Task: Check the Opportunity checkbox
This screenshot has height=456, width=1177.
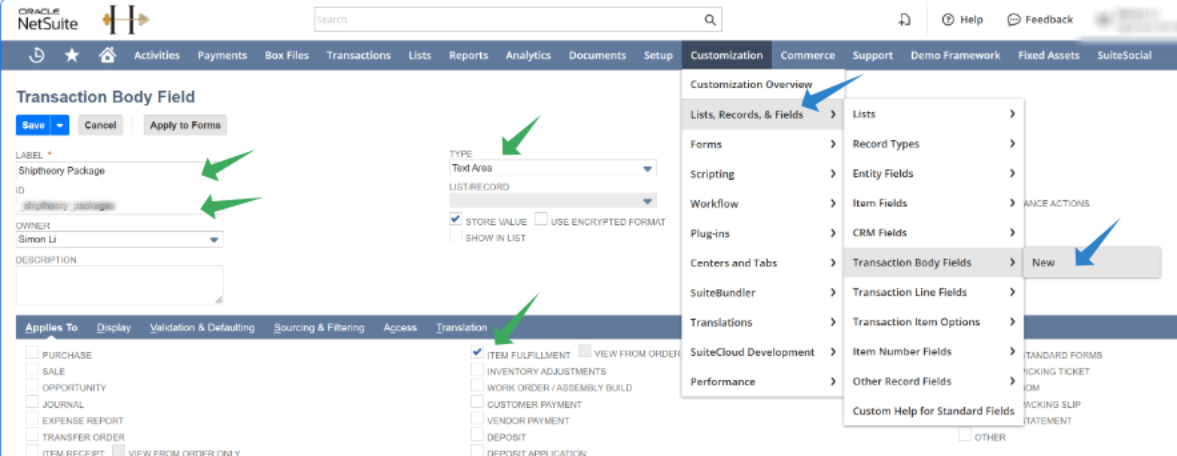Action: click(x=32, y=386)
